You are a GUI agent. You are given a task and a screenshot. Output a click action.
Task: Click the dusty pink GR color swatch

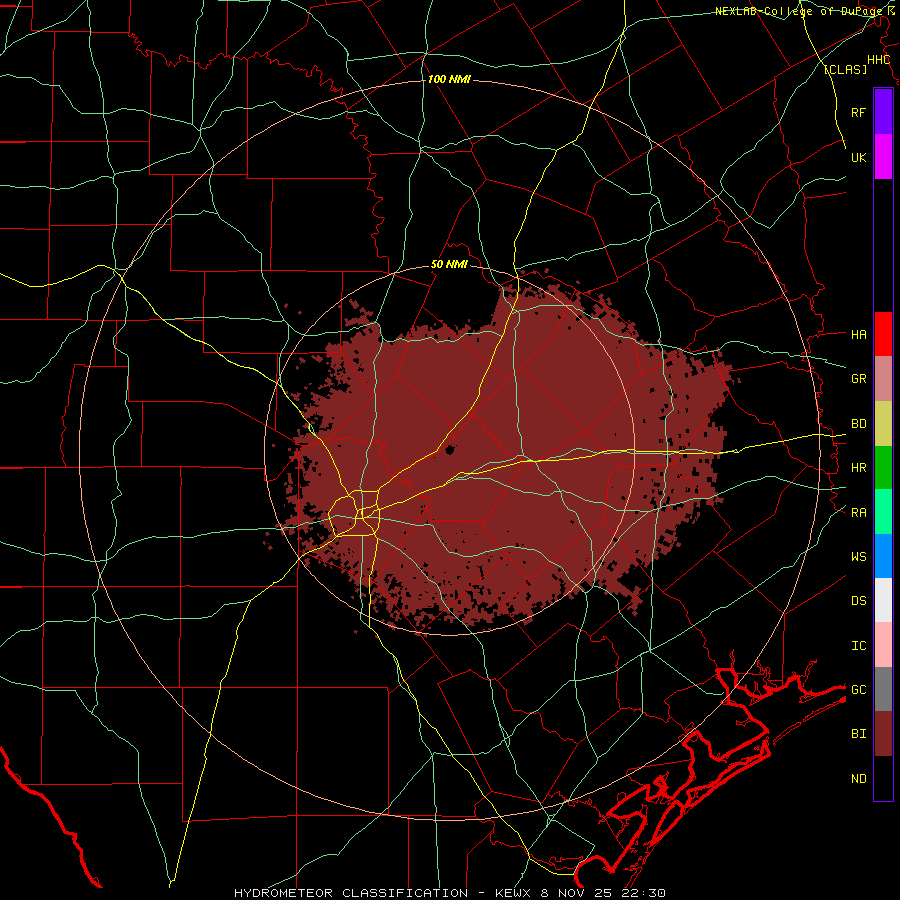[x=883, y=379]
